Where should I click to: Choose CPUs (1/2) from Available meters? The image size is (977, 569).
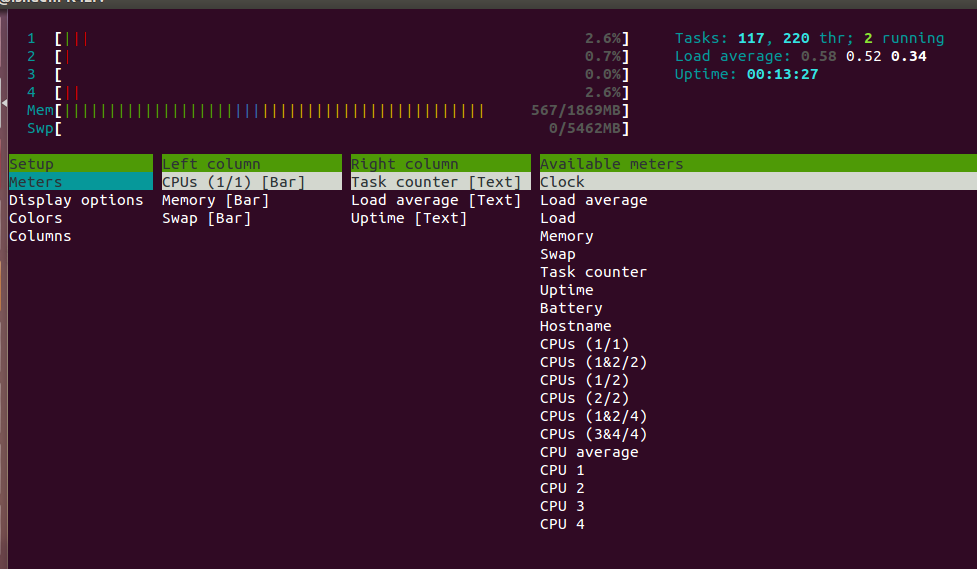584,380
